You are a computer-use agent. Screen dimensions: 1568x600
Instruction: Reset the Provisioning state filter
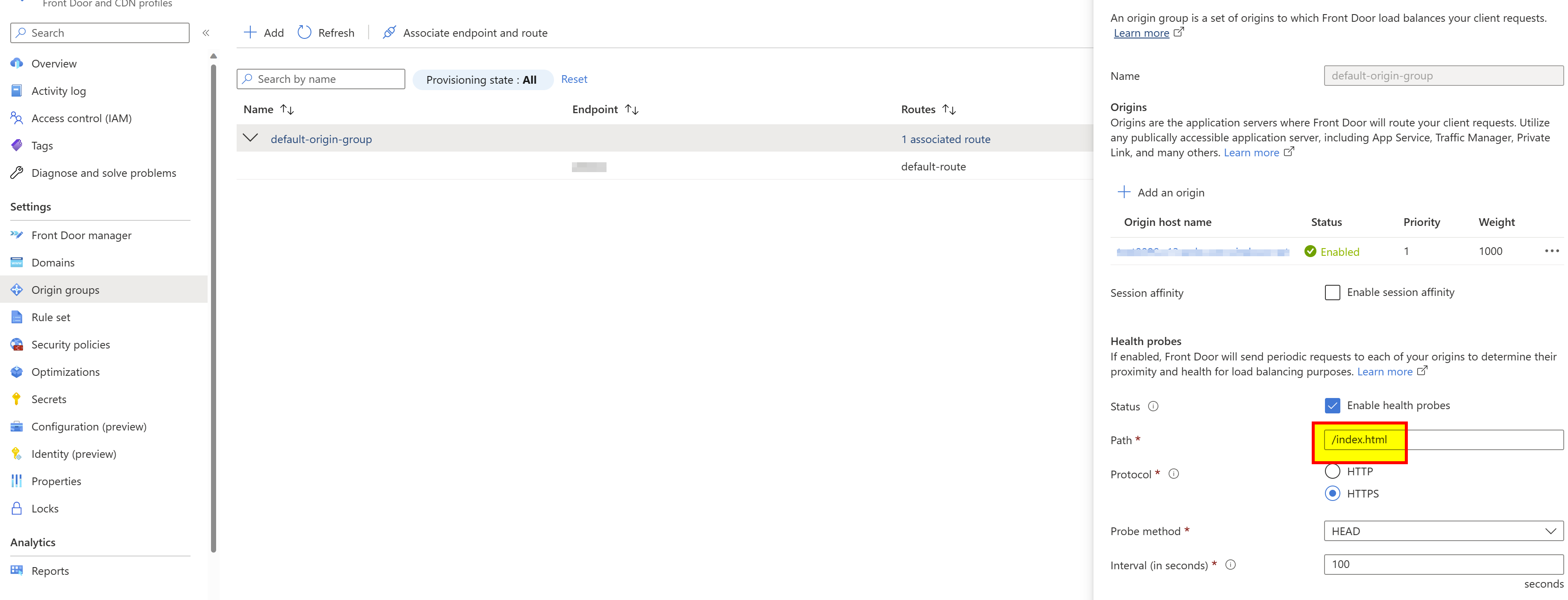pyautogui.click(x=573, y=79)
